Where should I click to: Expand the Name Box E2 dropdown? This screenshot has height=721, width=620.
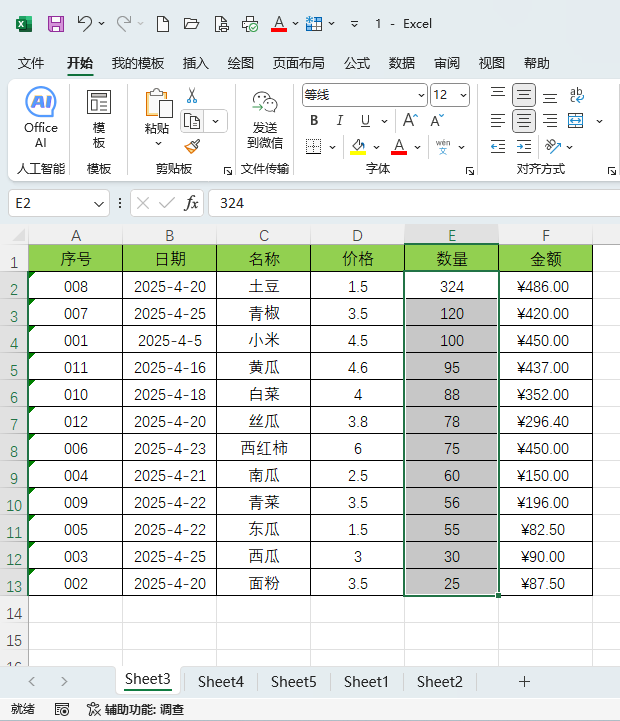click(x=98, y=204)
